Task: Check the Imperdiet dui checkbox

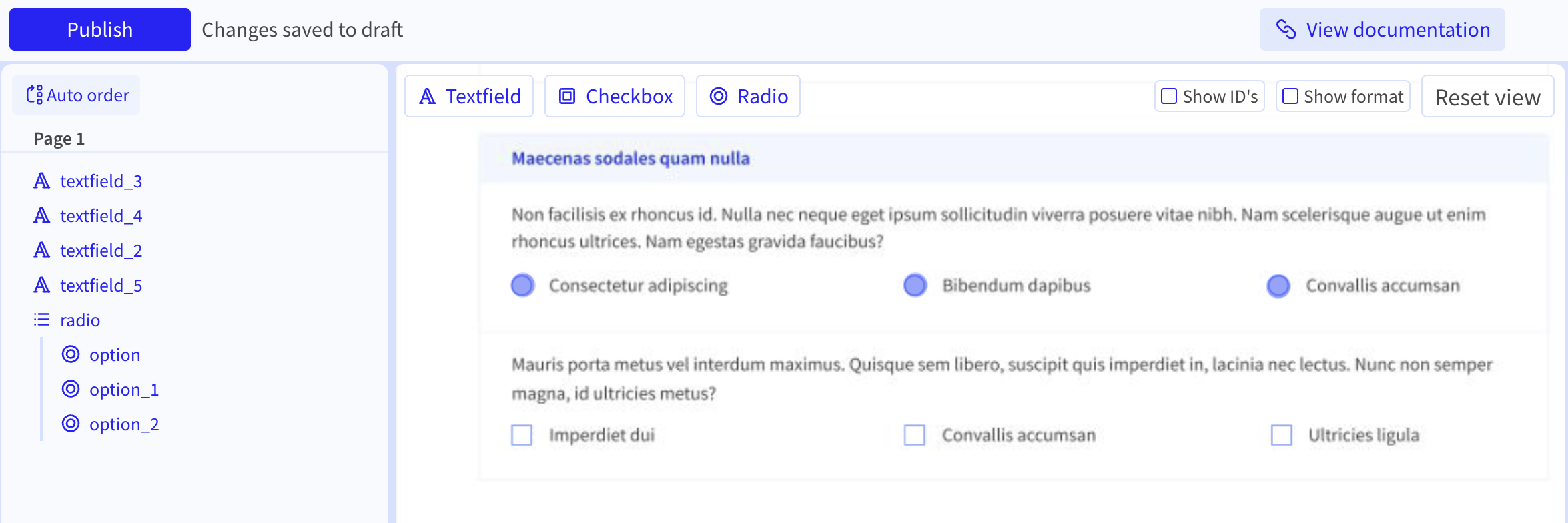Action: pyautogui.click(x=522, y=435)
